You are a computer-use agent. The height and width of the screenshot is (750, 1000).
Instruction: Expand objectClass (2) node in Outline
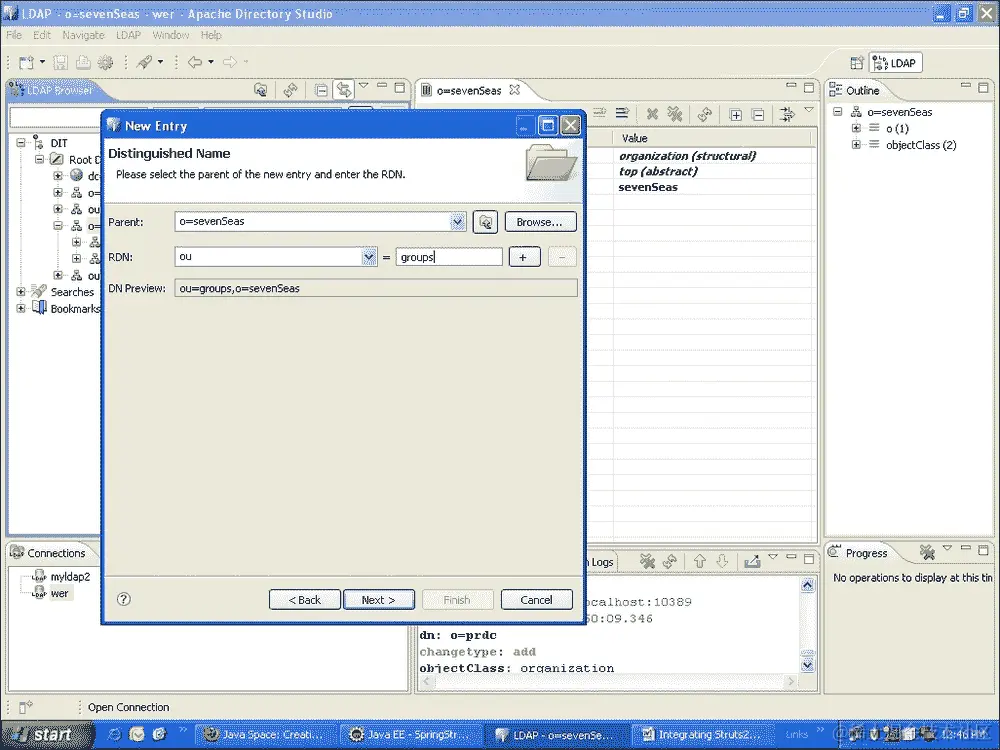pos(857,145)
